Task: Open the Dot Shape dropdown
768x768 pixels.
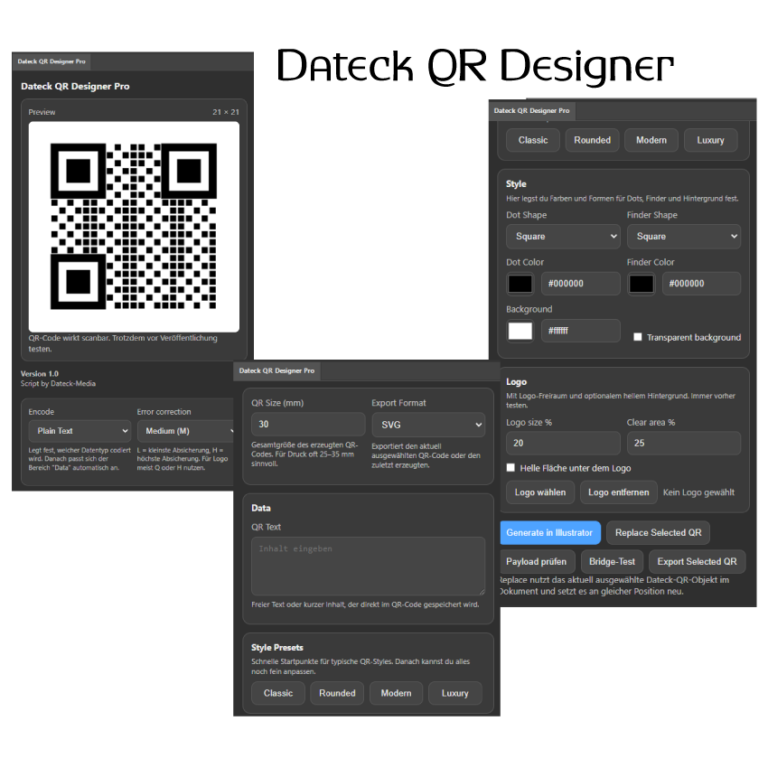Action: click(x=563, y=237)
